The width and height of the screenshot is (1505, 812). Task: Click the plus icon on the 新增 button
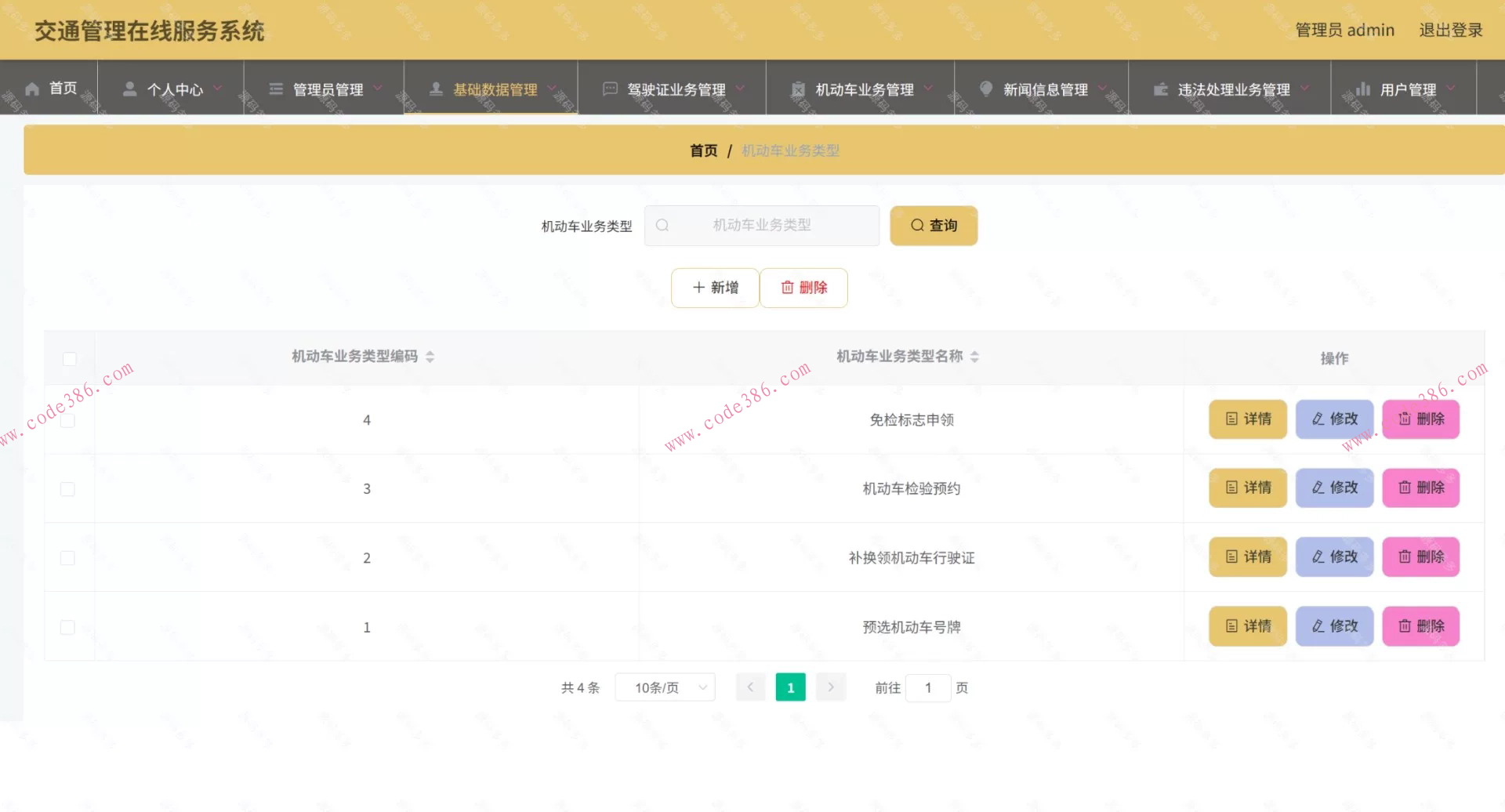[x=699, y=288]
